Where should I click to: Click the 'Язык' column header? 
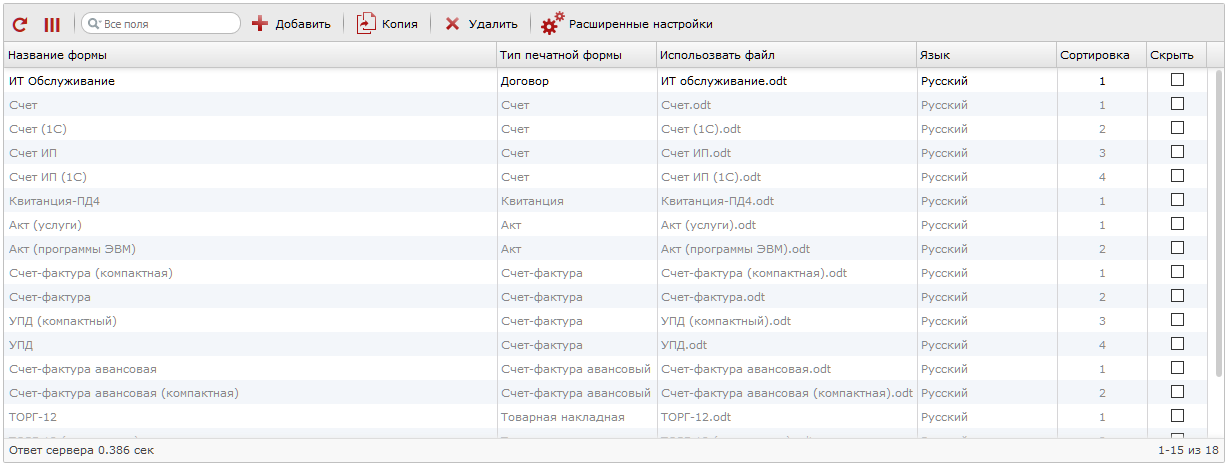[985, 55]
